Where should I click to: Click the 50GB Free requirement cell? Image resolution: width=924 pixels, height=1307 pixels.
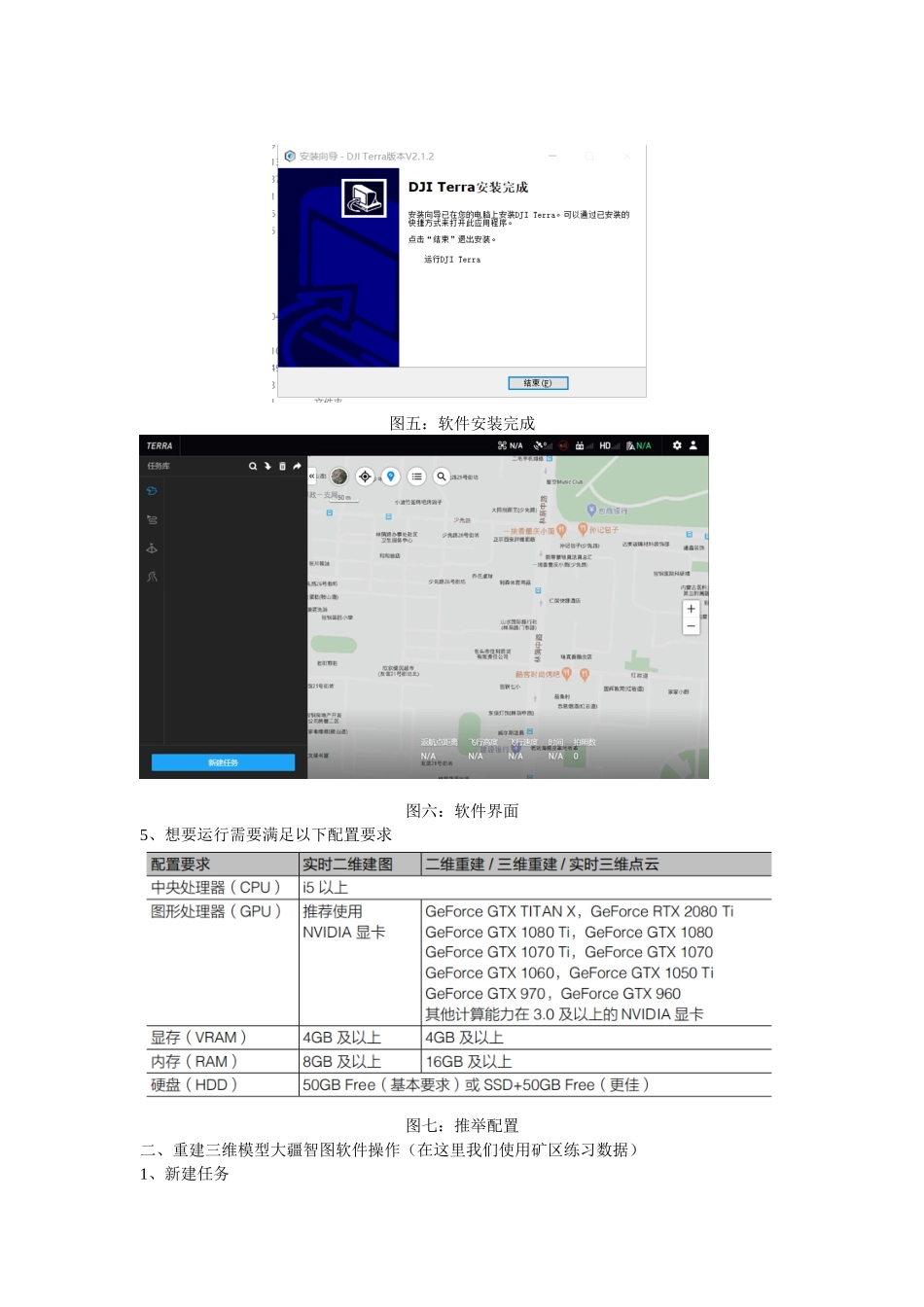click(476, 1084)
